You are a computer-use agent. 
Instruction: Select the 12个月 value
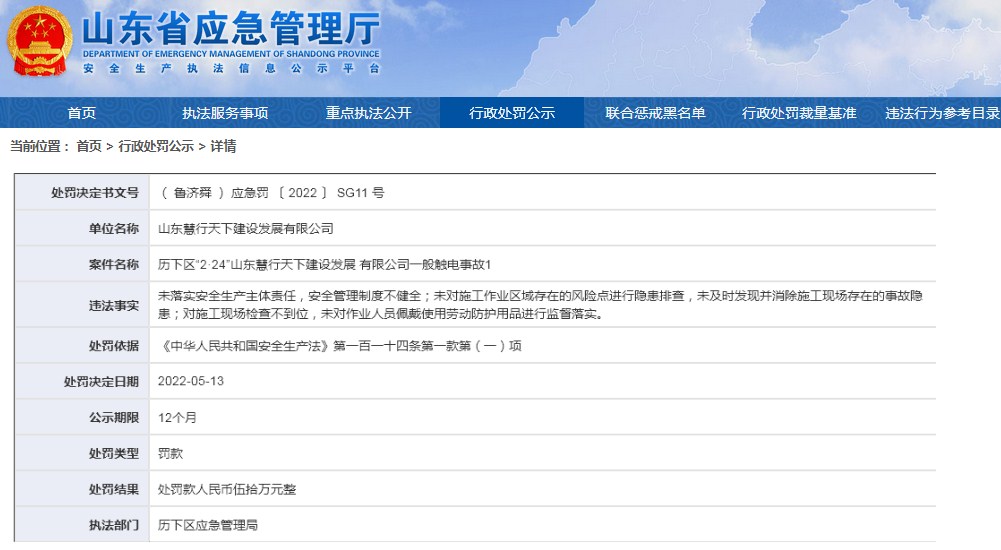click(177, 418)
